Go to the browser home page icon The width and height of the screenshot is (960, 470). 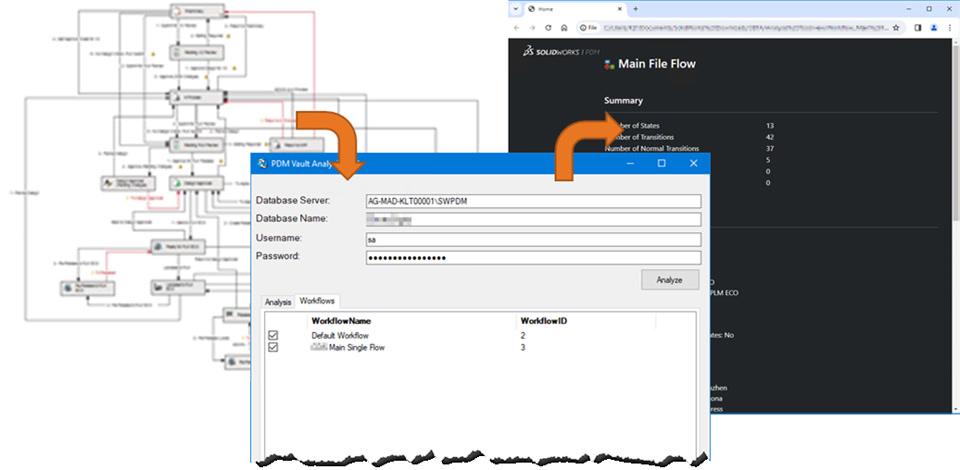tap(564, 28)
